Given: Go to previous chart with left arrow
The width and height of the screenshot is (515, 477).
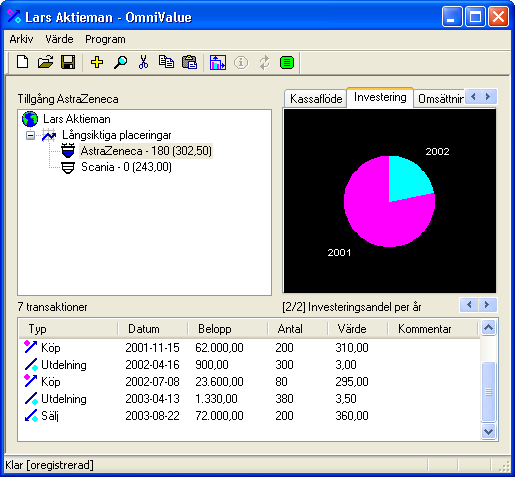Looking at the screenshot, I should pyautogui.click(x=469, y=305).
